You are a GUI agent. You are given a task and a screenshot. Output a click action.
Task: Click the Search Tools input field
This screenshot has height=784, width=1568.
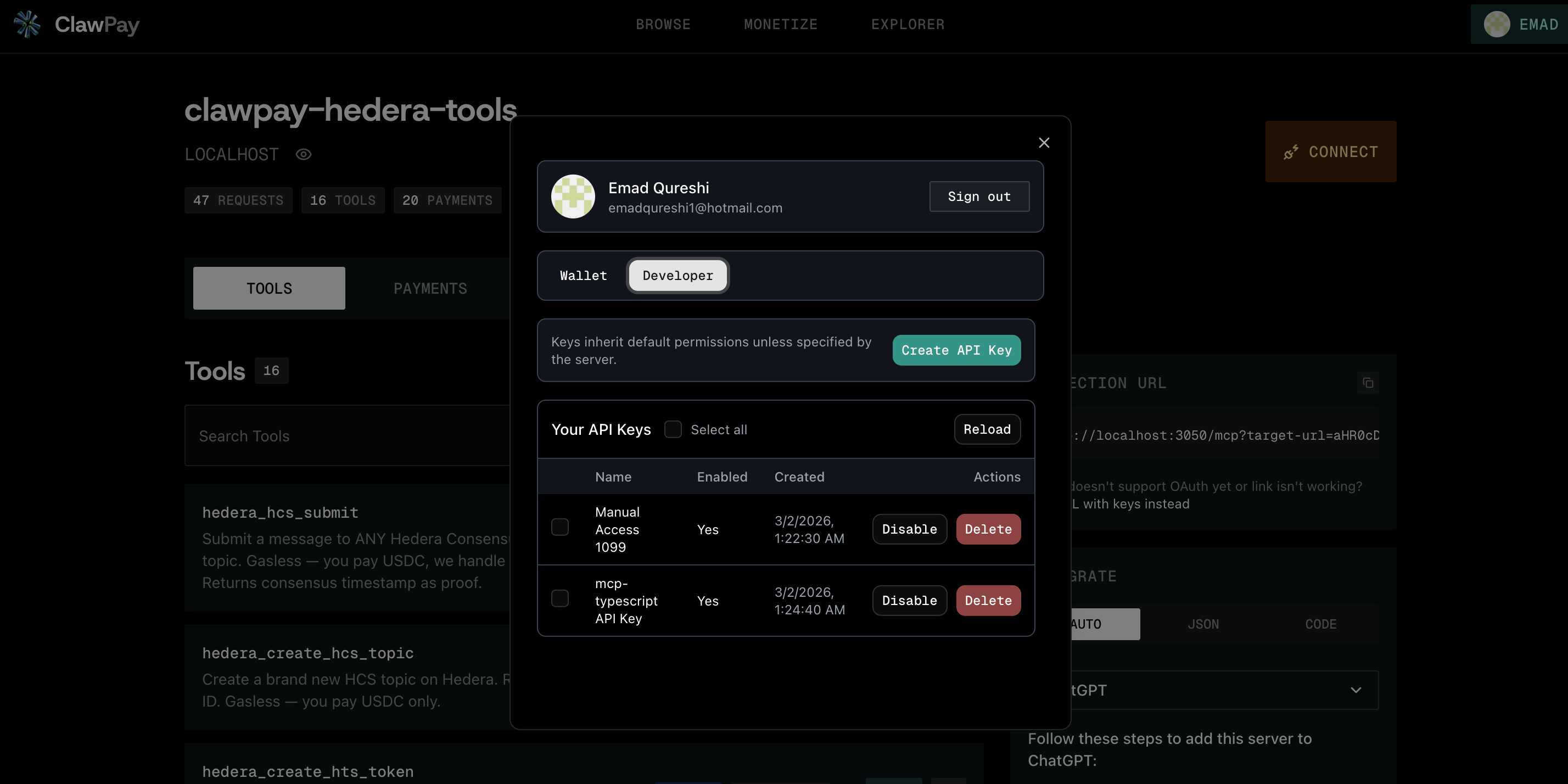click(x=347, y=436)
